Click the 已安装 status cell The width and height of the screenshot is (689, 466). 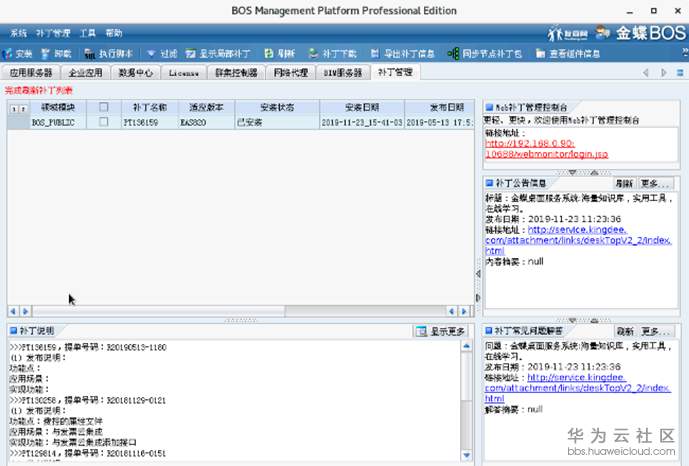click(x=277, y=122)
